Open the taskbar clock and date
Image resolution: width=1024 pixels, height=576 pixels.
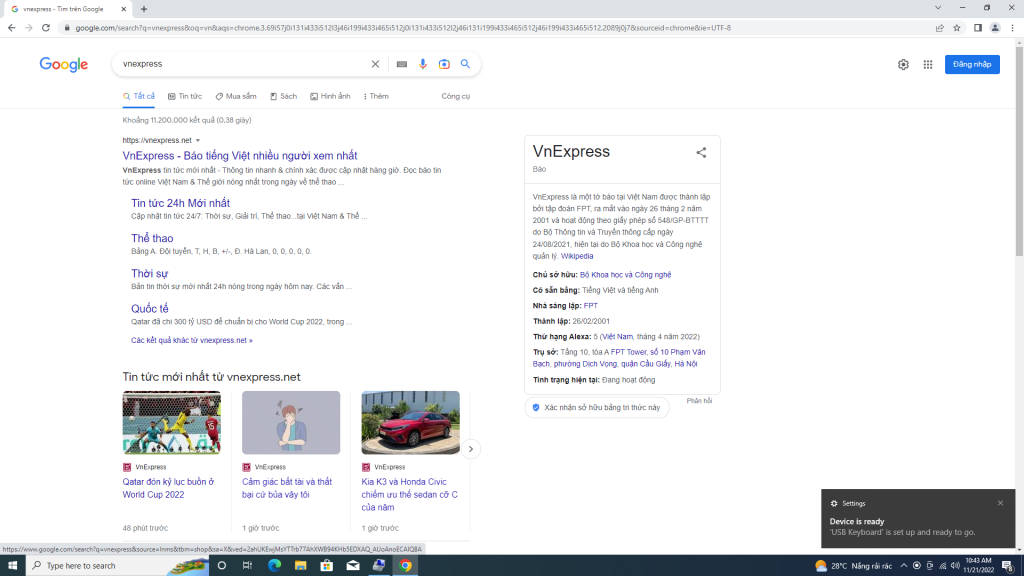pos(978,566)
